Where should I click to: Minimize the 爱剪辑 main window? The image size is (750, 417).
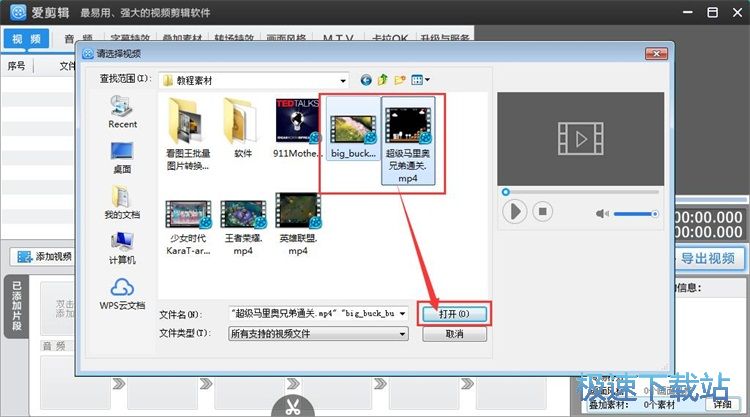[x=688, y=12]
